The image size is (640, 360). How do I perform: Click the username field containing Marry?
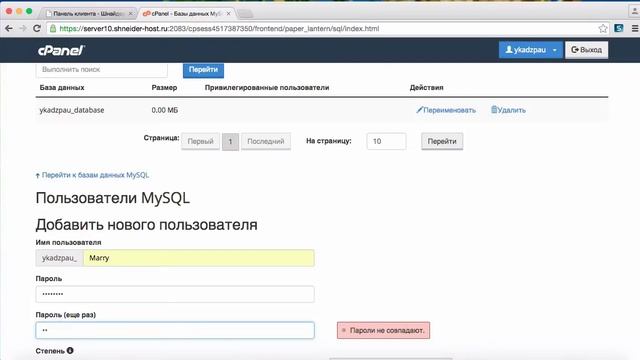point(199,258)
